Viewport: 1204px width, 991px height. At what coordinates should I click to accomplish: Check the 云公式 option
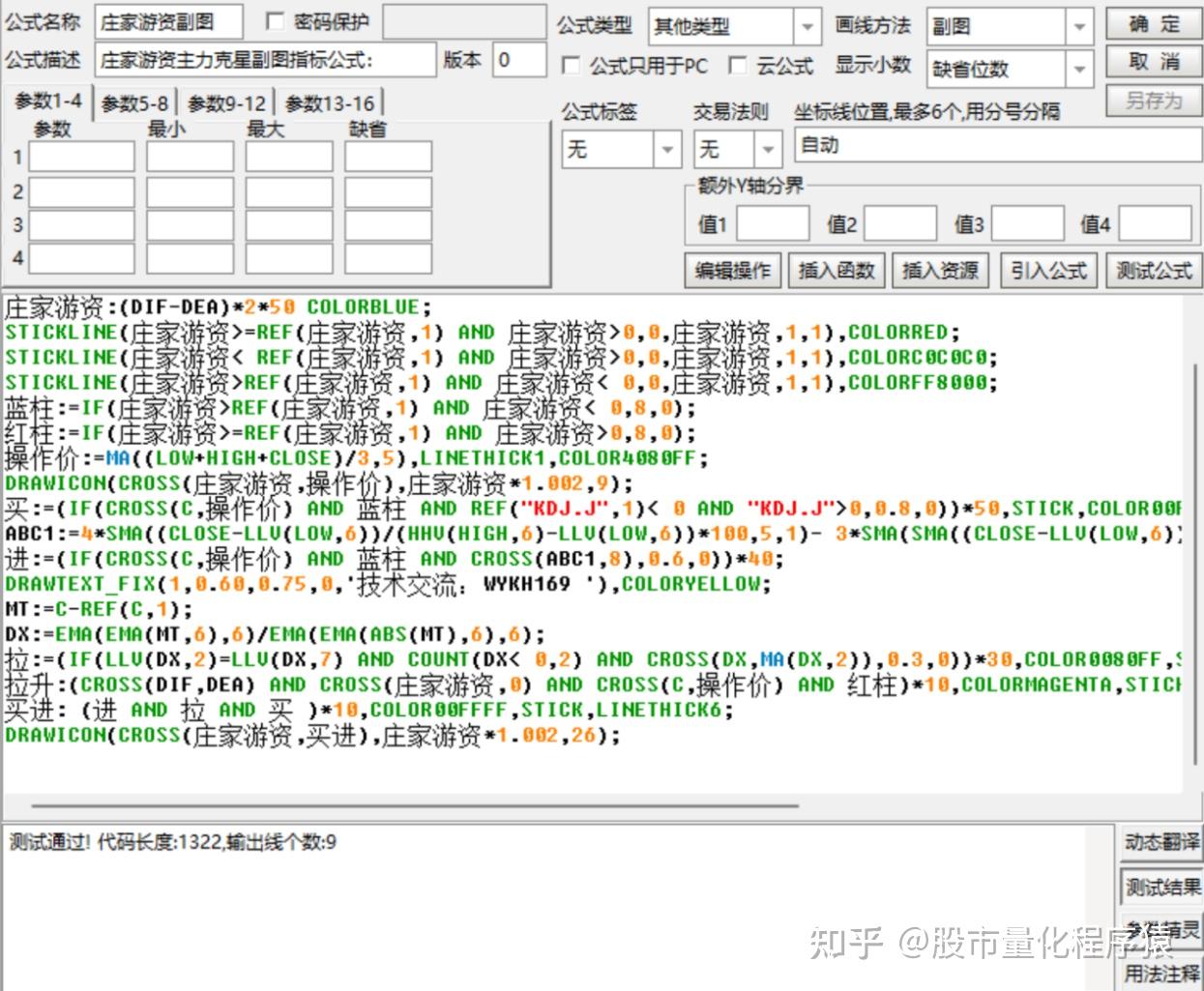tap(738, 66)
